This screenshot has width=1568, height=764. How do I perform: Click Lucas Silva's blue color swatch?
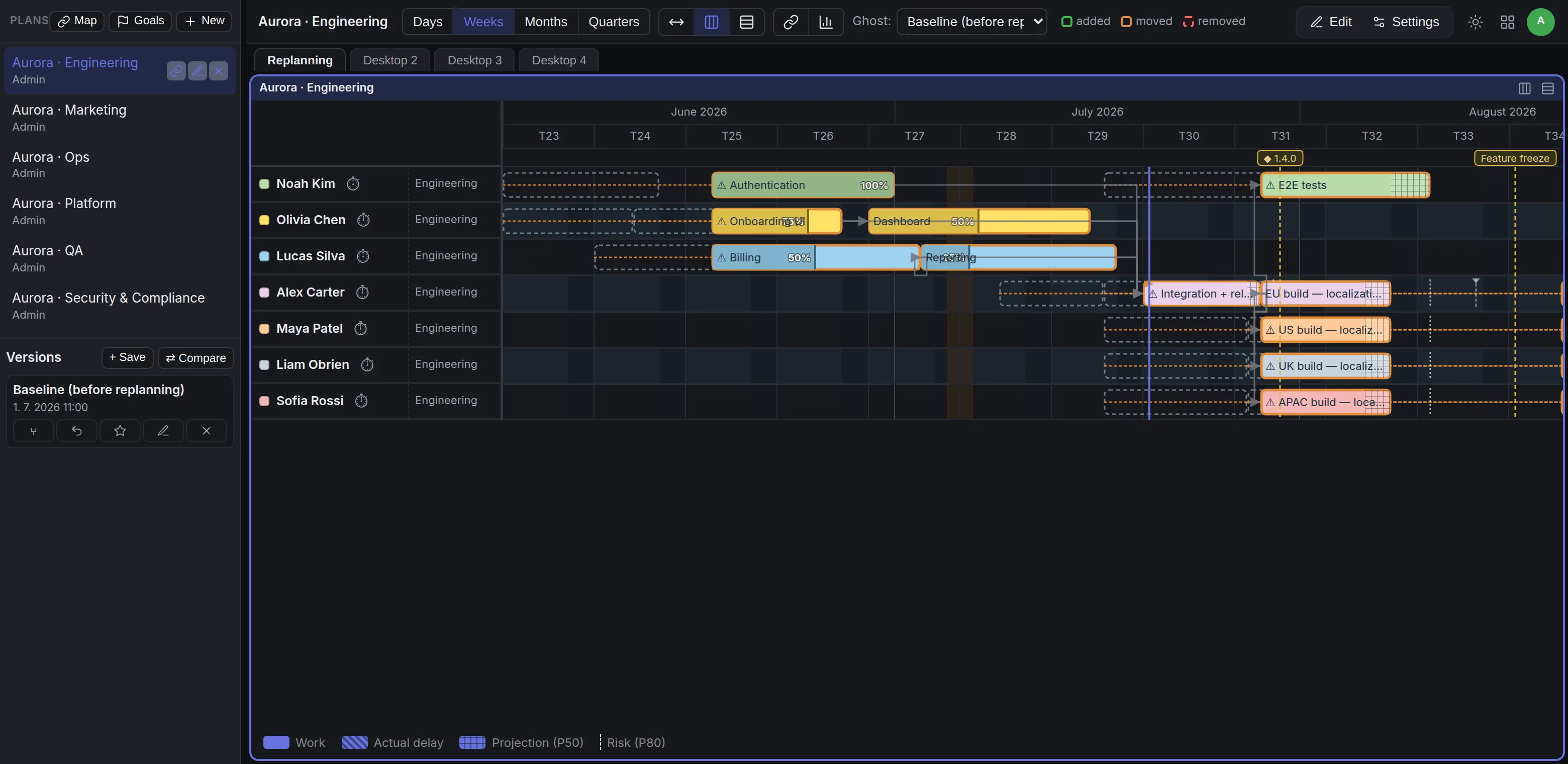[x=264, y=256]
